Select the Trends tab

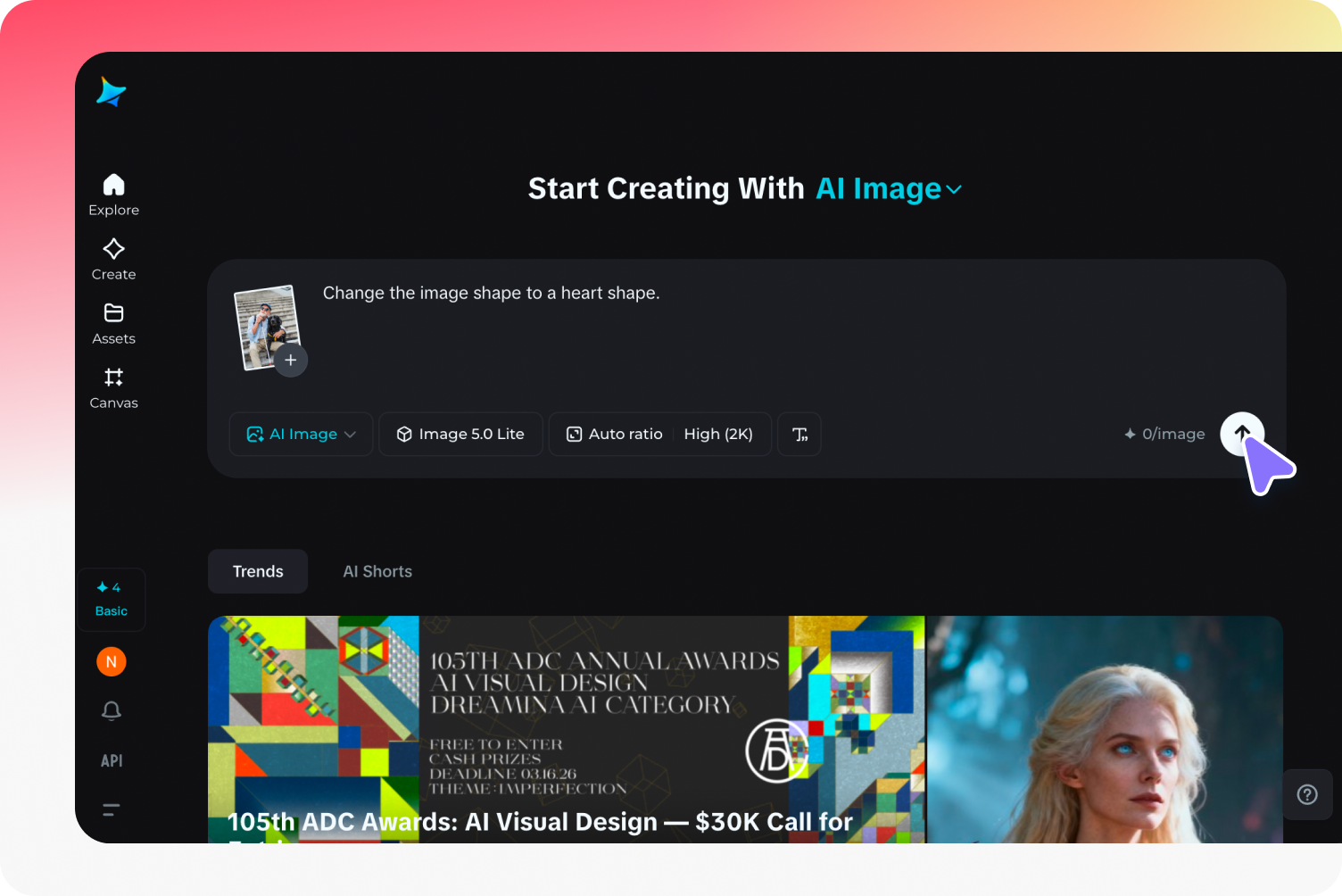coord(257,571)
